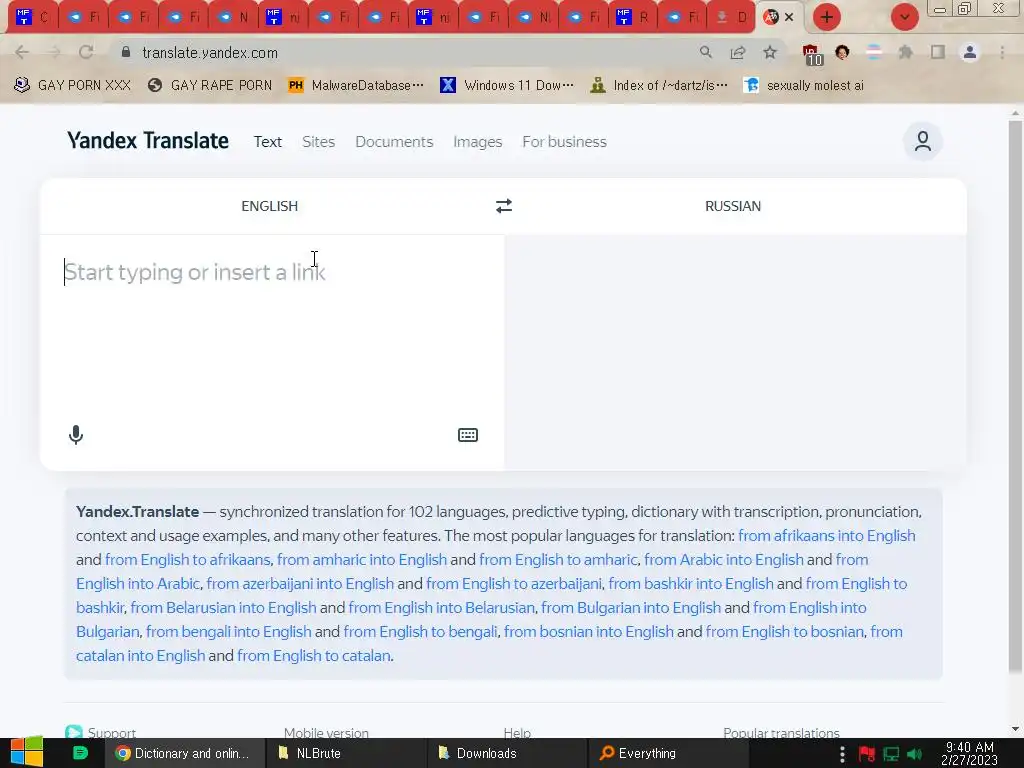Open 'from English into Belarusian' link
This screenshot has width=1024, height=768.
441,608
